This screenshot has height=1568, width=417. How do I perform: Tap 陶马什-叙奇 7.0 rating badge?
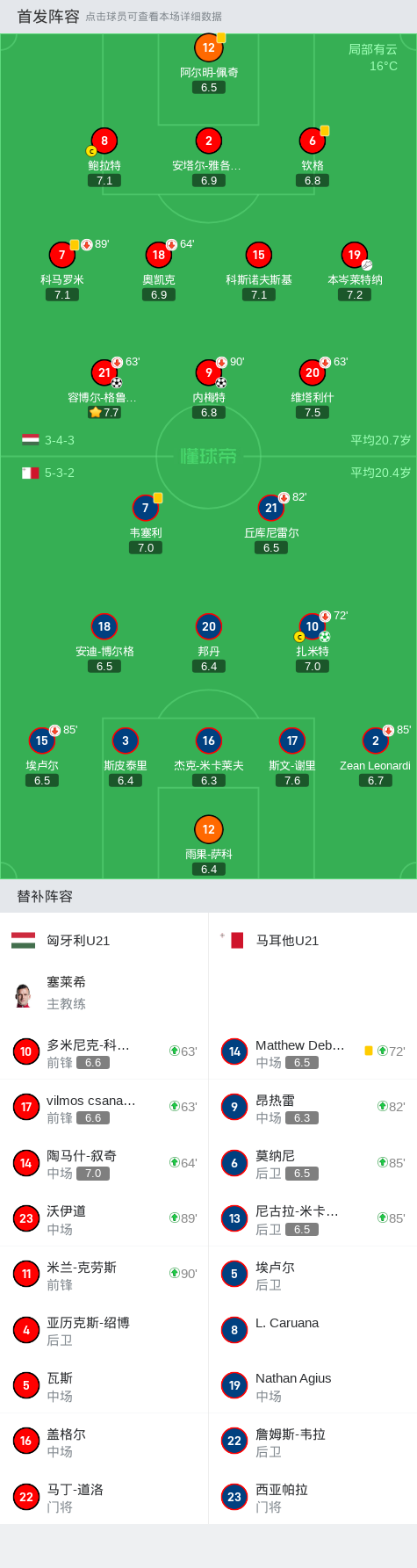93,1174
